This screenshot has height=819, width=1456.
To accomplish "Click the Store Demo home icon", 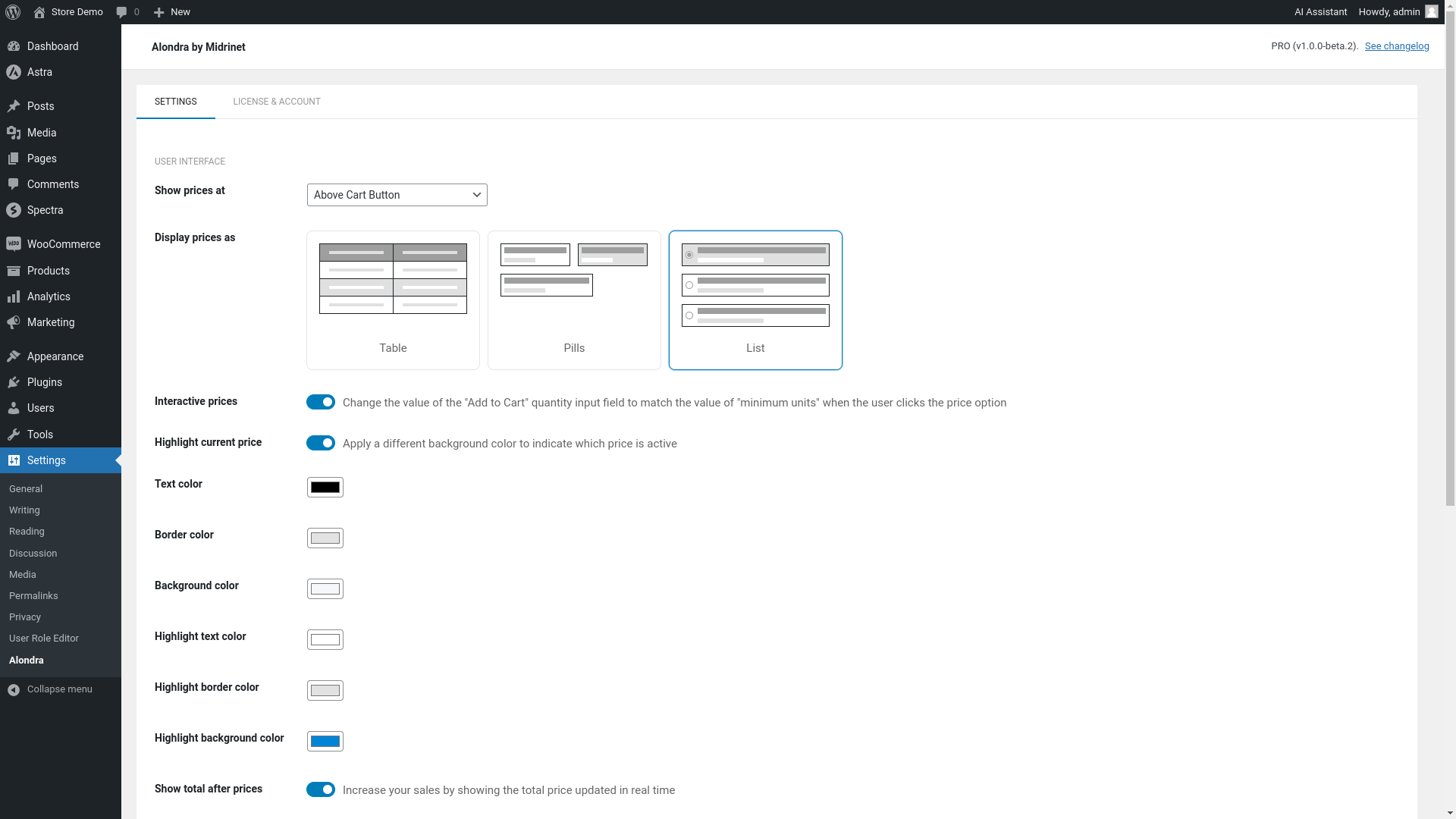I will pyautogui.click(x=39, y=12).
